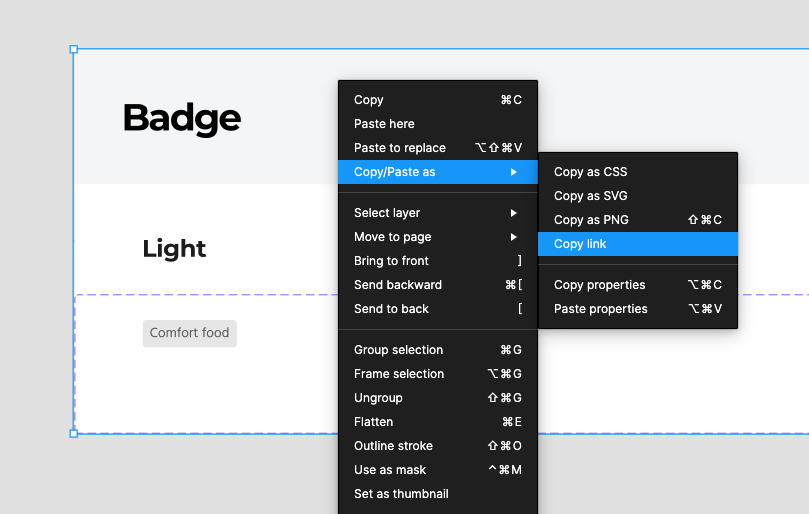The image size is (809, 514).
Task: Click Copy in the context menu
Action: [438, 100]
